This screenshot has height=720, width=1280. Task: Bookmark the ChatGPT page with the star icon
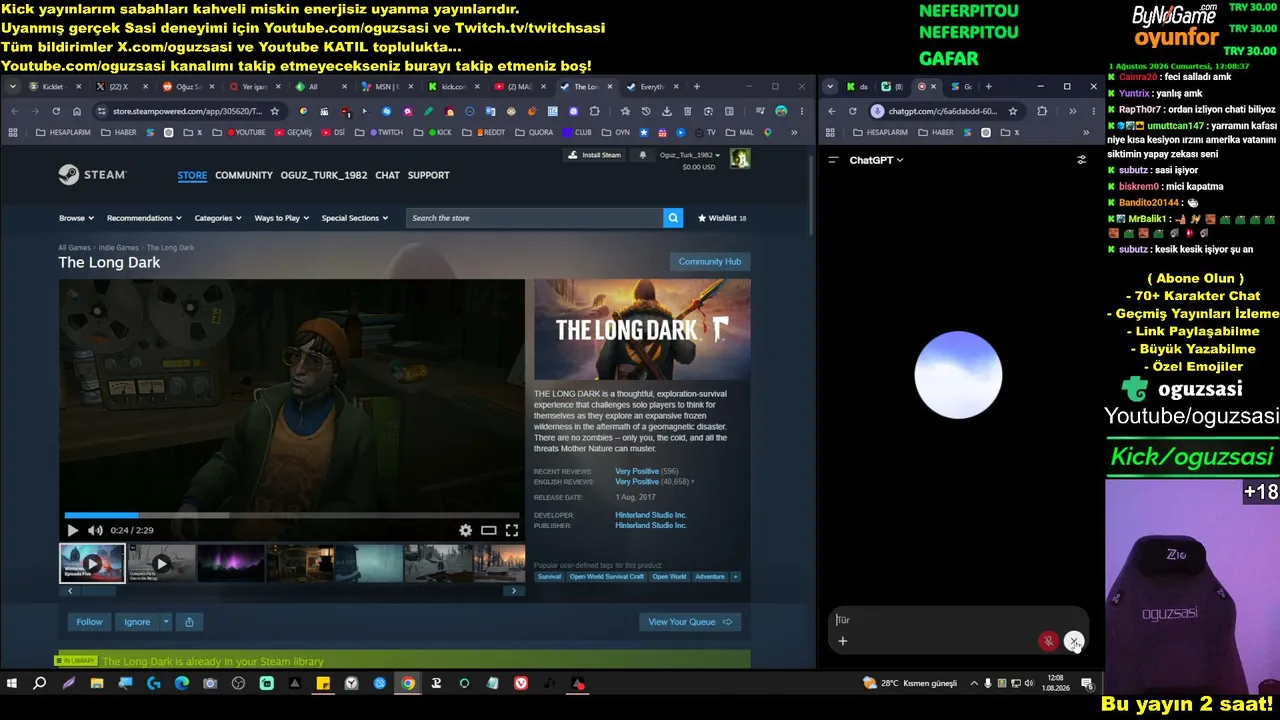[x=1013, y=111]
